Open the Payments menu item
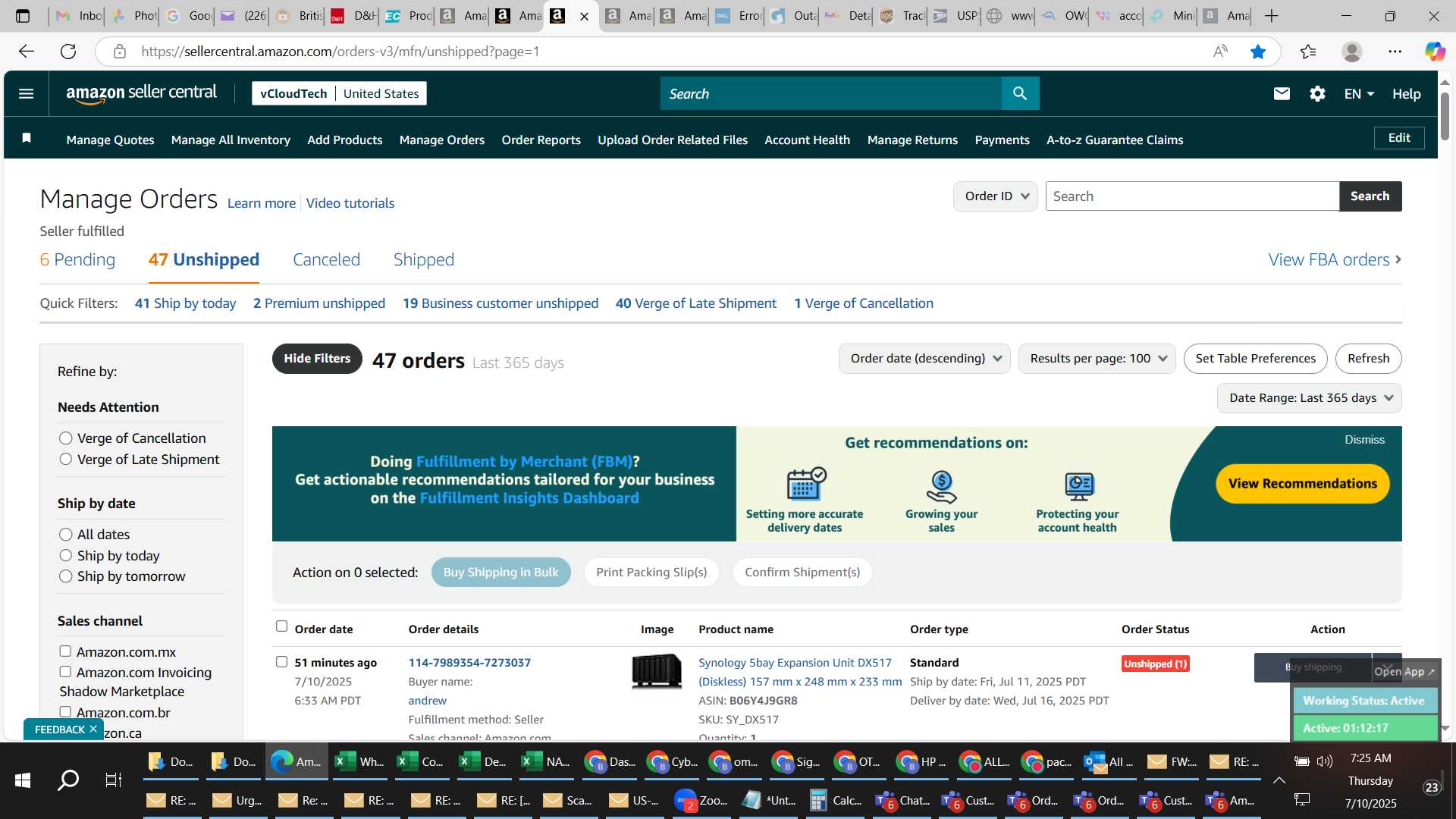The image size is (1456, 819). [1002, 140]
